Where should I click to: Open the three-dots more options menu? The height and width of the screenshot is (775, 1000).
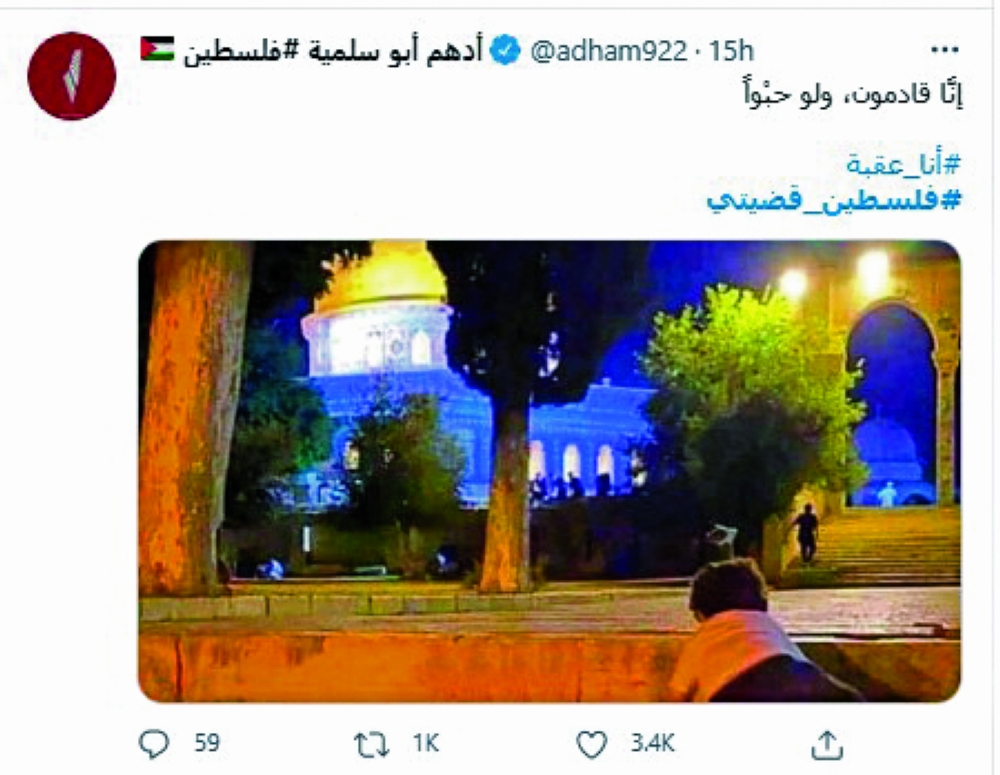pos(945,50)
